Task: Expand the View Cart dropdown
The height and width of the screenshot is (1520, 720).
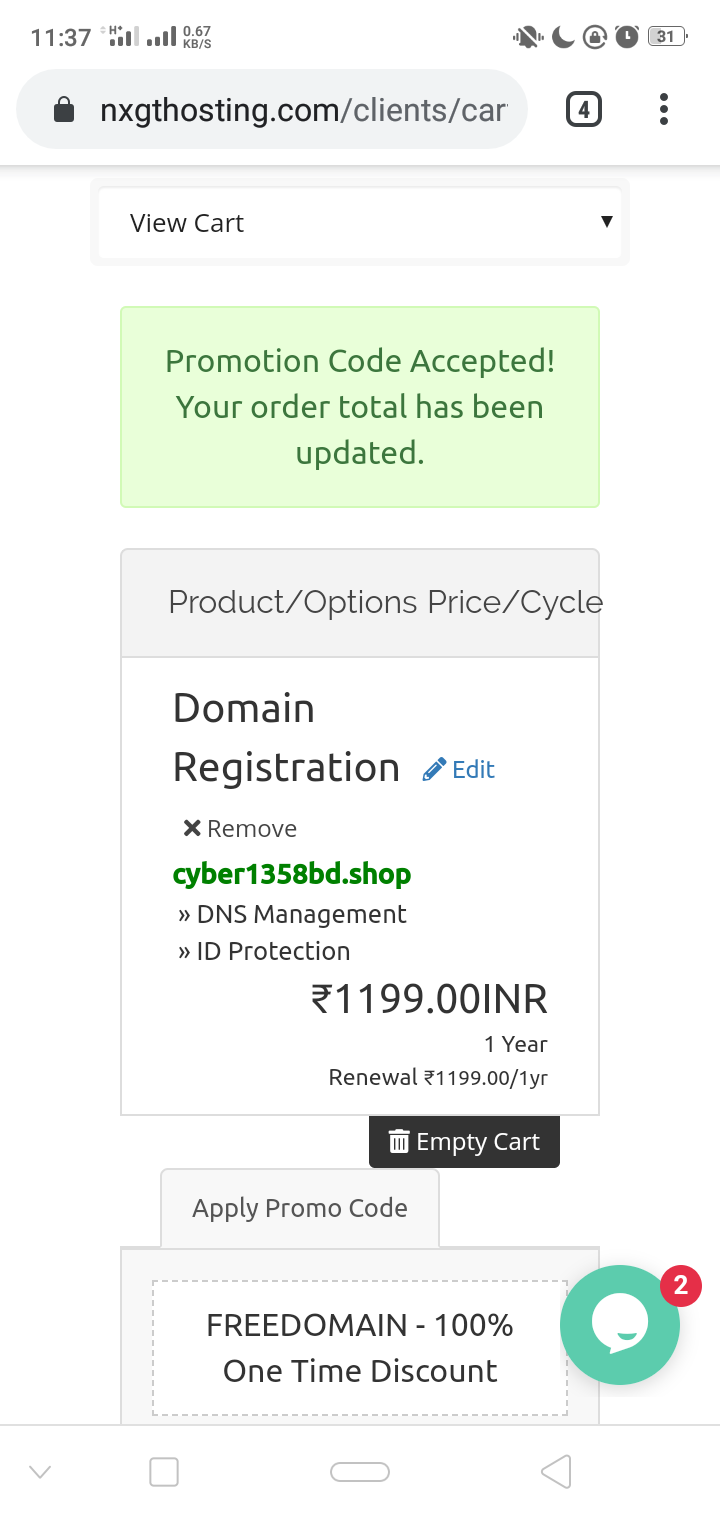Action: click(360, 222)
